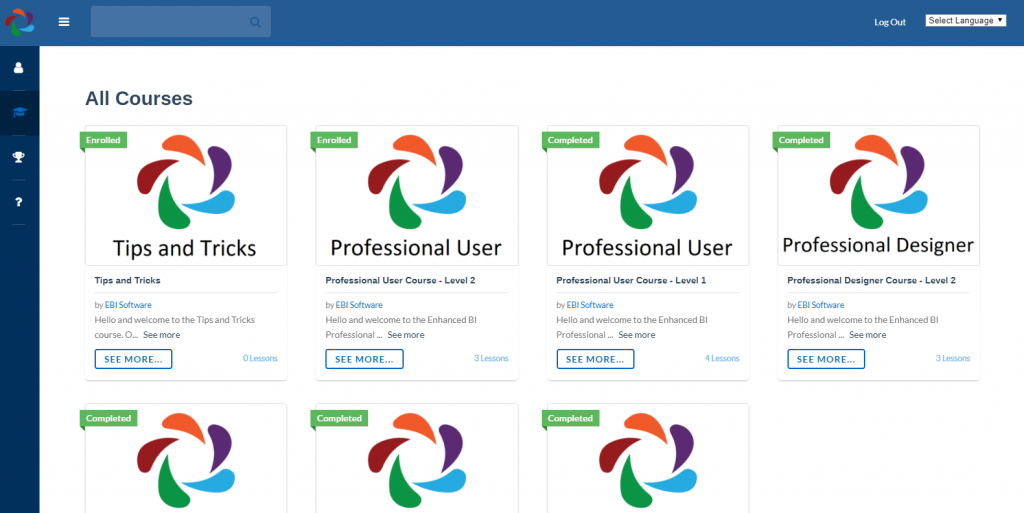Image resolution: width=1024 pixels, height=513 pixels.
Task: Click Completed badge on Designer Level 2 card
Action: point(801,140)
